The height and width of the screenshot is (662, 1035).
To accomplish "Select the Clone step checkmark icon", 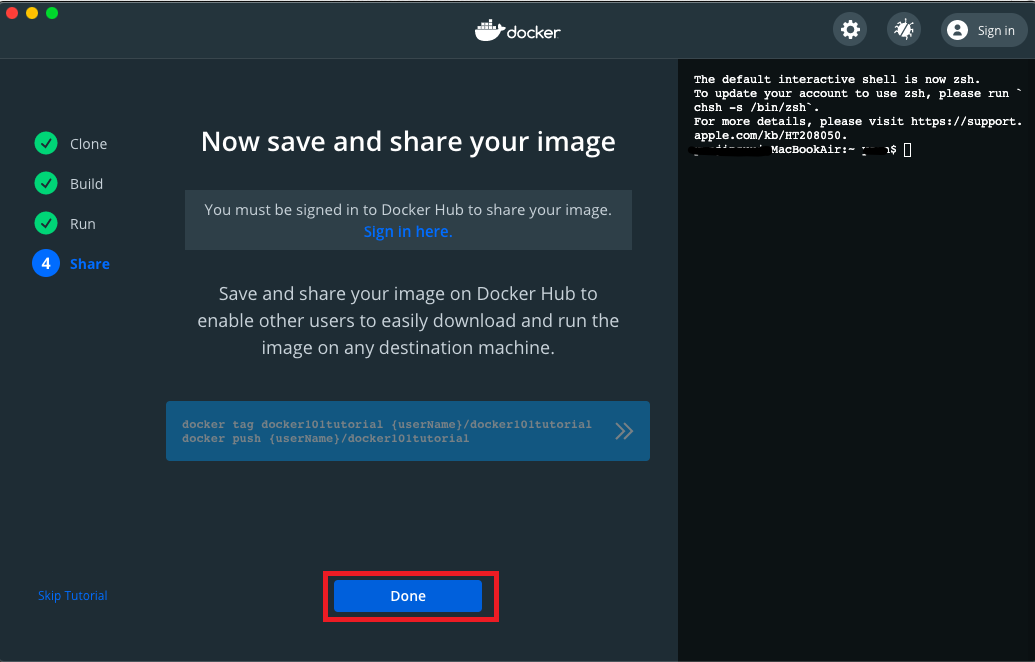I will (x=46, y=143).
